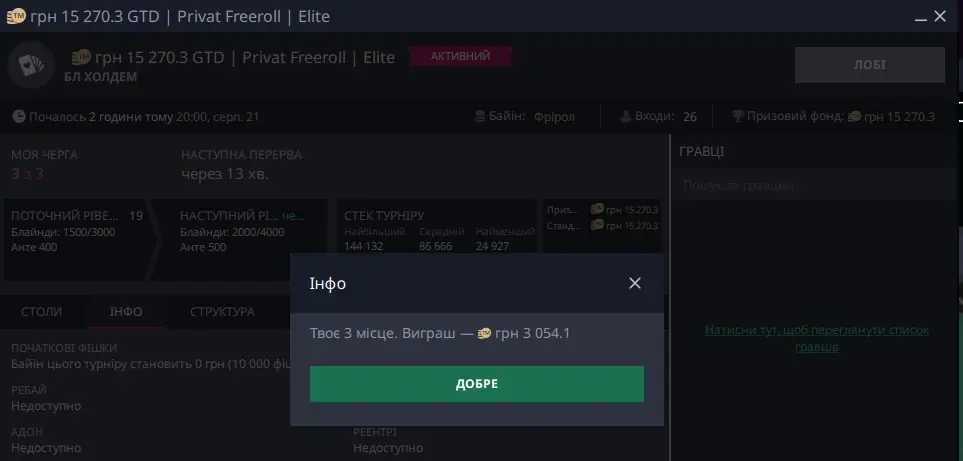Open the prize breakdown card
The height and width of the screenshot is (461, 963).
pyautogui.click(x=602, y=225)
